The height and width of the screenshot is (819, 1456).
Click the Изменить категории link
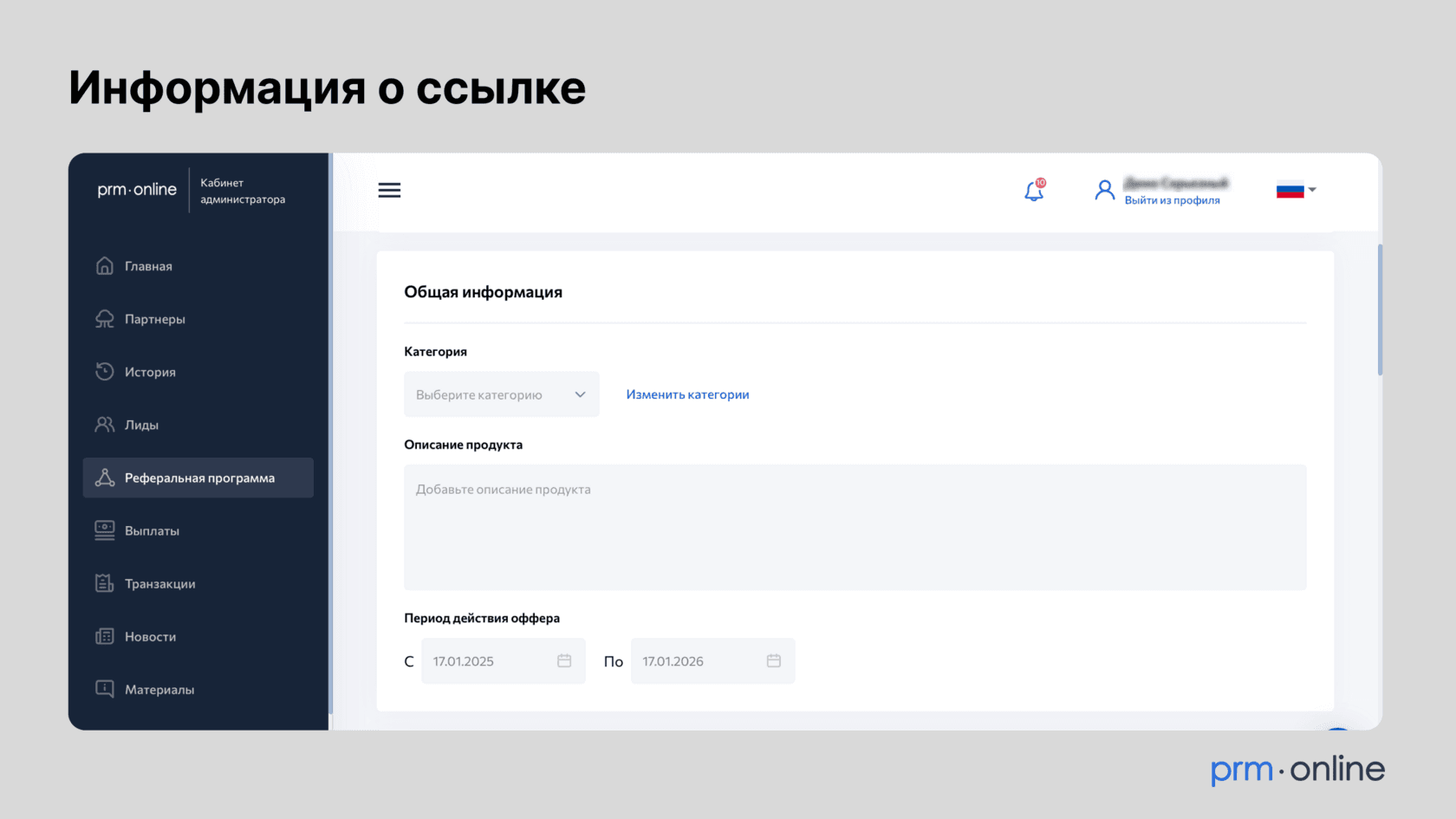pos(687,394)
